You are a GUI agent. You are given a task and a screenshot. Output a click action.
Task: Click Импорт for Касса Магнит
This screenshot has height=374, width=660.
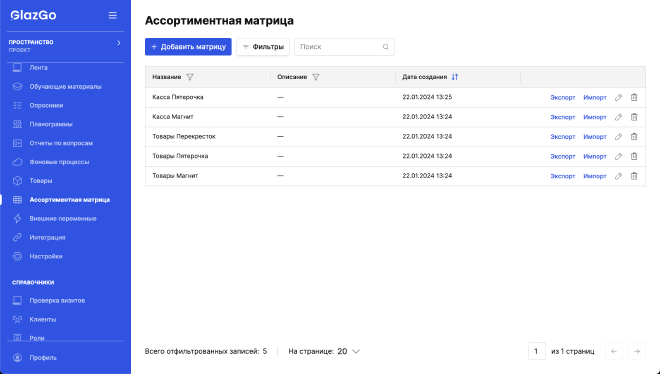click(595, 117)
